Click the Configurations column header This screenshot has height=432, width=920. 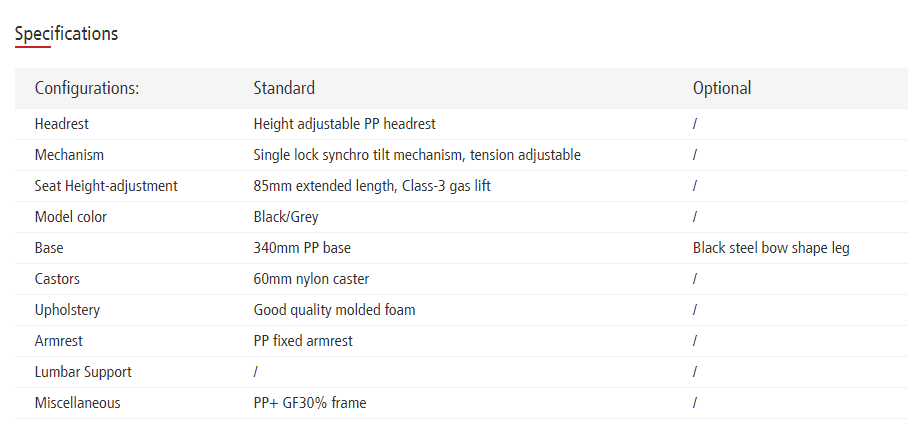(x=87, y=88)
